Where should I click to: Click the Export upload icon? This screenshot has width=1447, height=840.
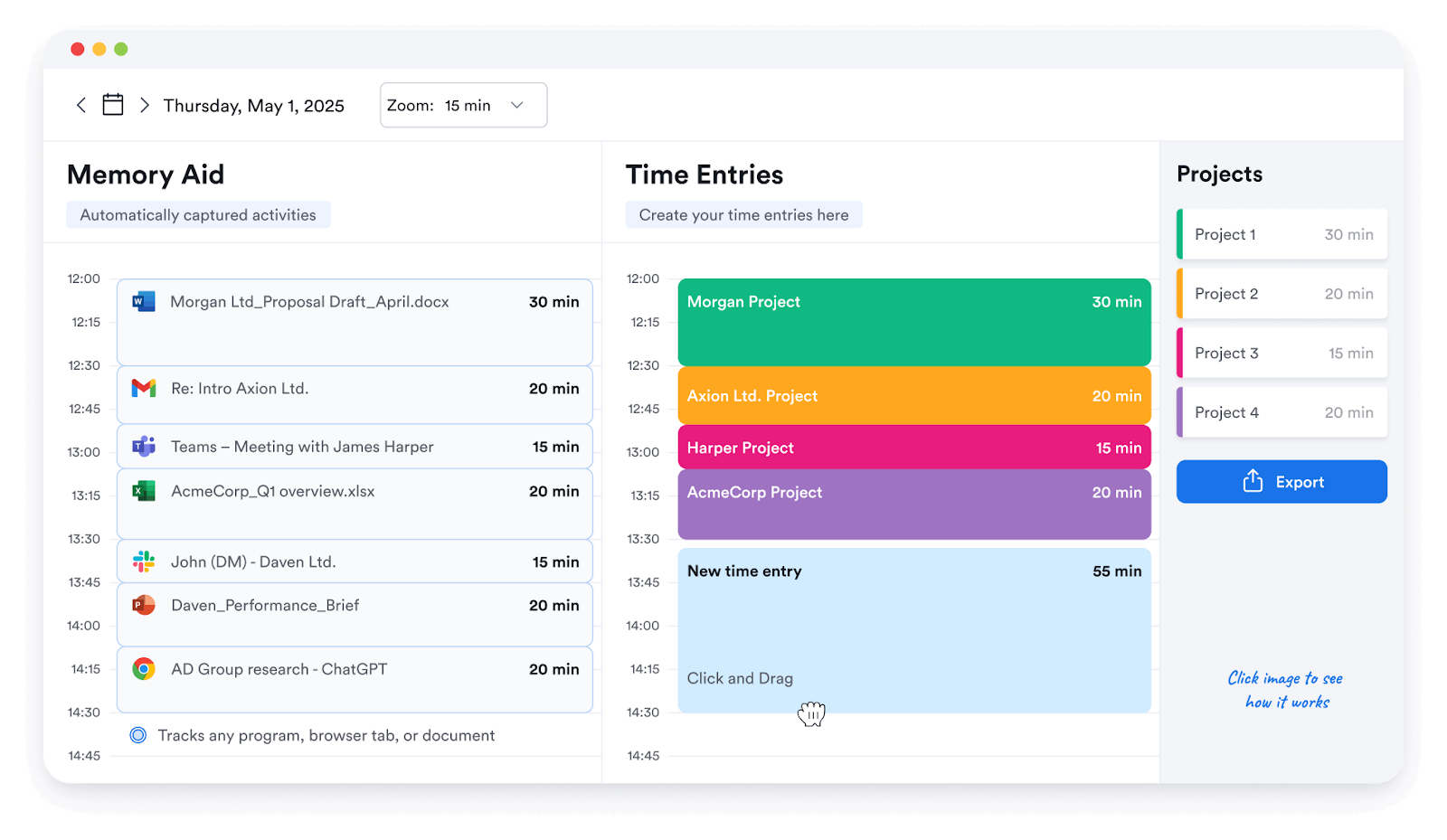[x=1253, y=481]
